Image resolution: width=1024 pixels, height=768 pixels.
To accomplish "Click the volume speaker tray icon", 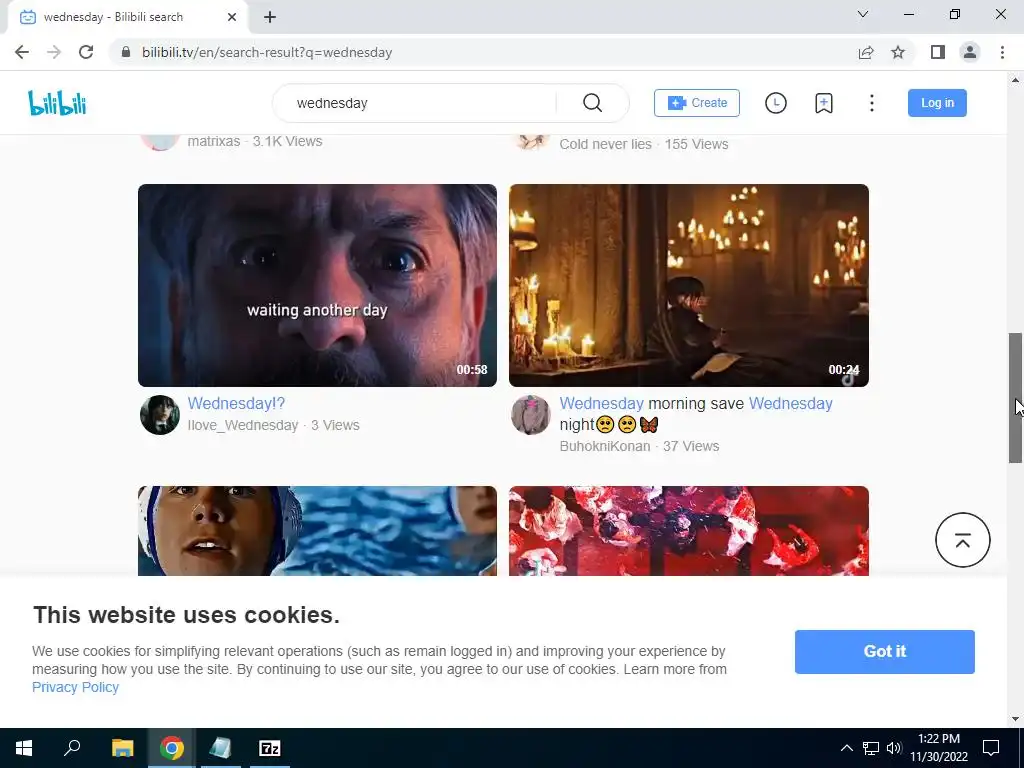I will tap(894, 748).
